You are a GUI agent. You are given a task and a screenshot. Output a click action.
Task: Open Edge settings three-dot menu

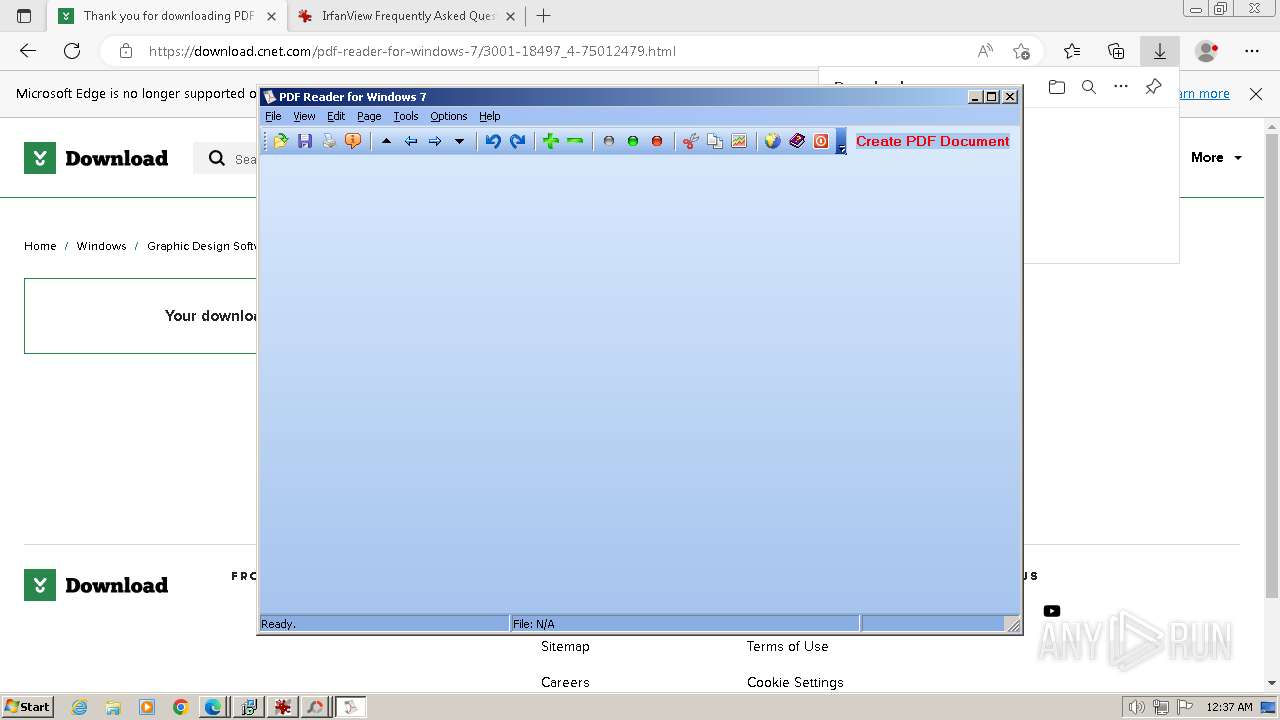tap(1252, 51)
